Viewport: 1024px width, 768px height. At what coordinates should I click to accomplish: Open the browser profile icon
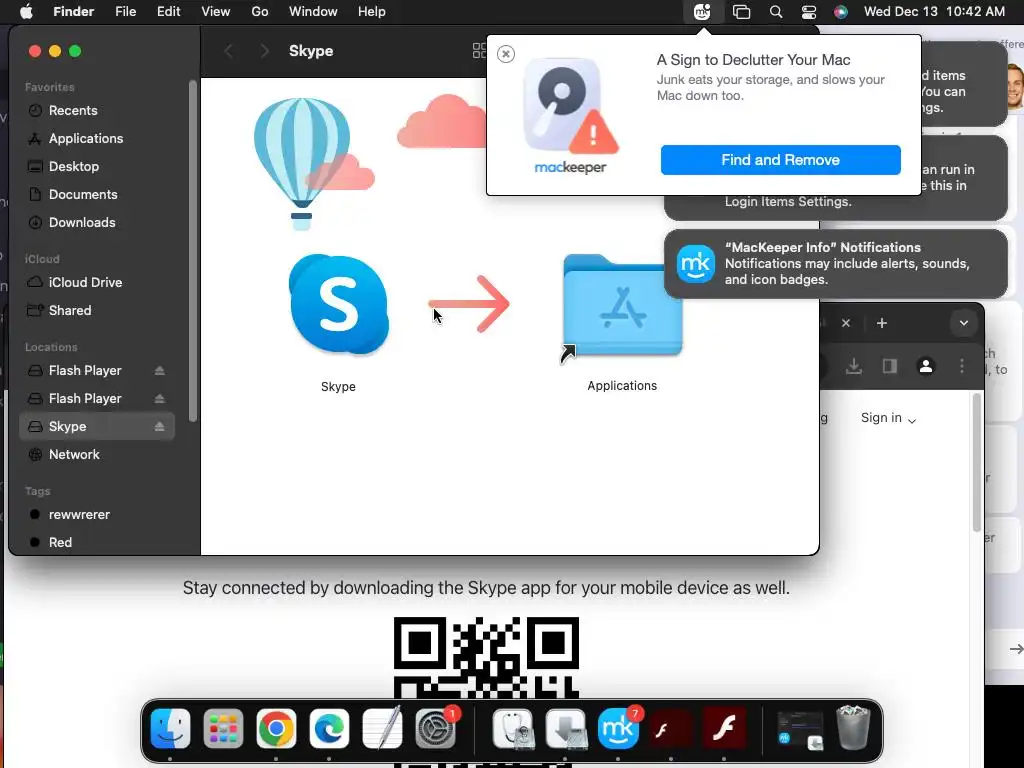point(925,366)
